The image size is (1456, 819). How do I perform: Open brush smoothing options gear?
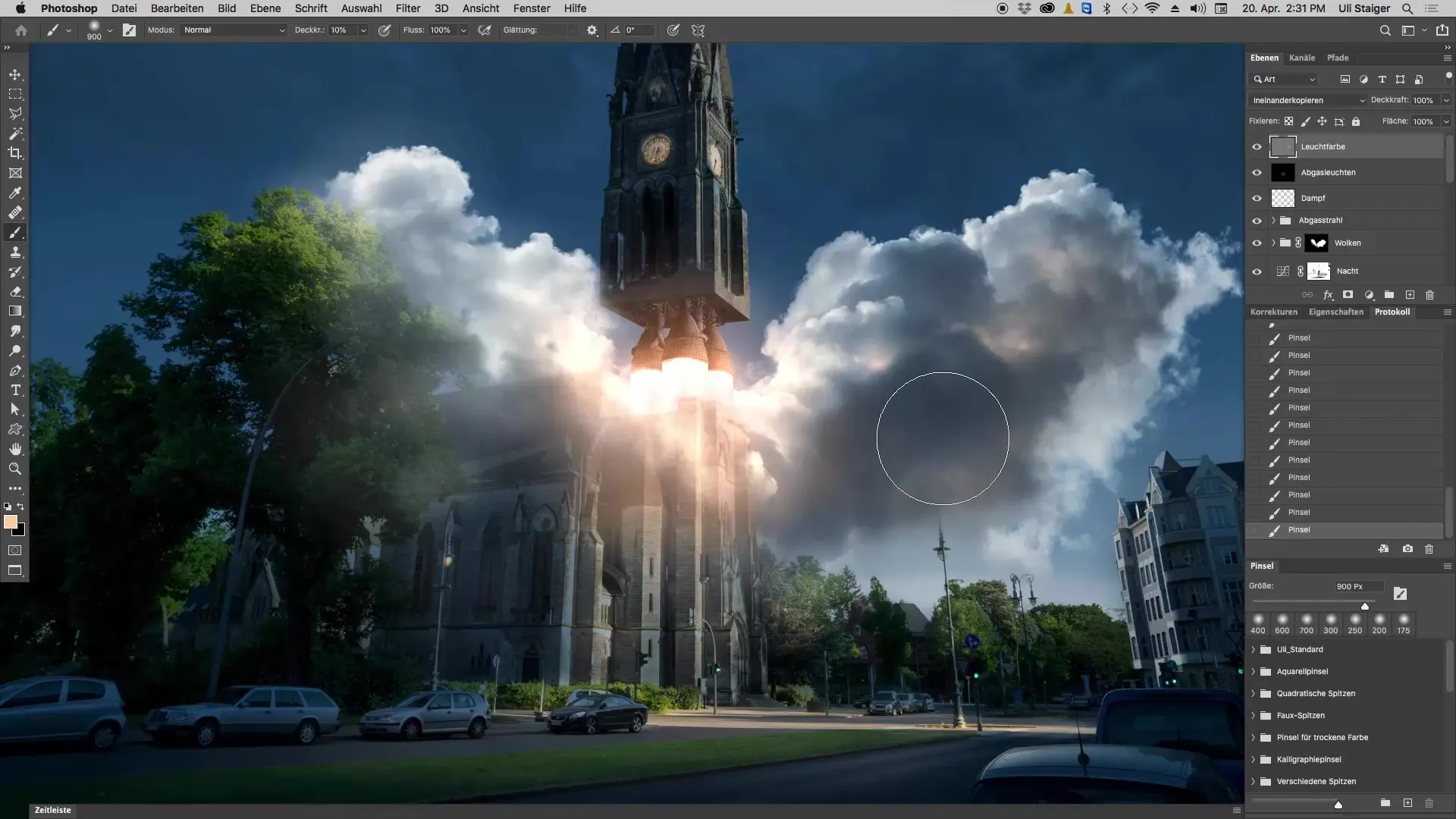pos(592,30)
